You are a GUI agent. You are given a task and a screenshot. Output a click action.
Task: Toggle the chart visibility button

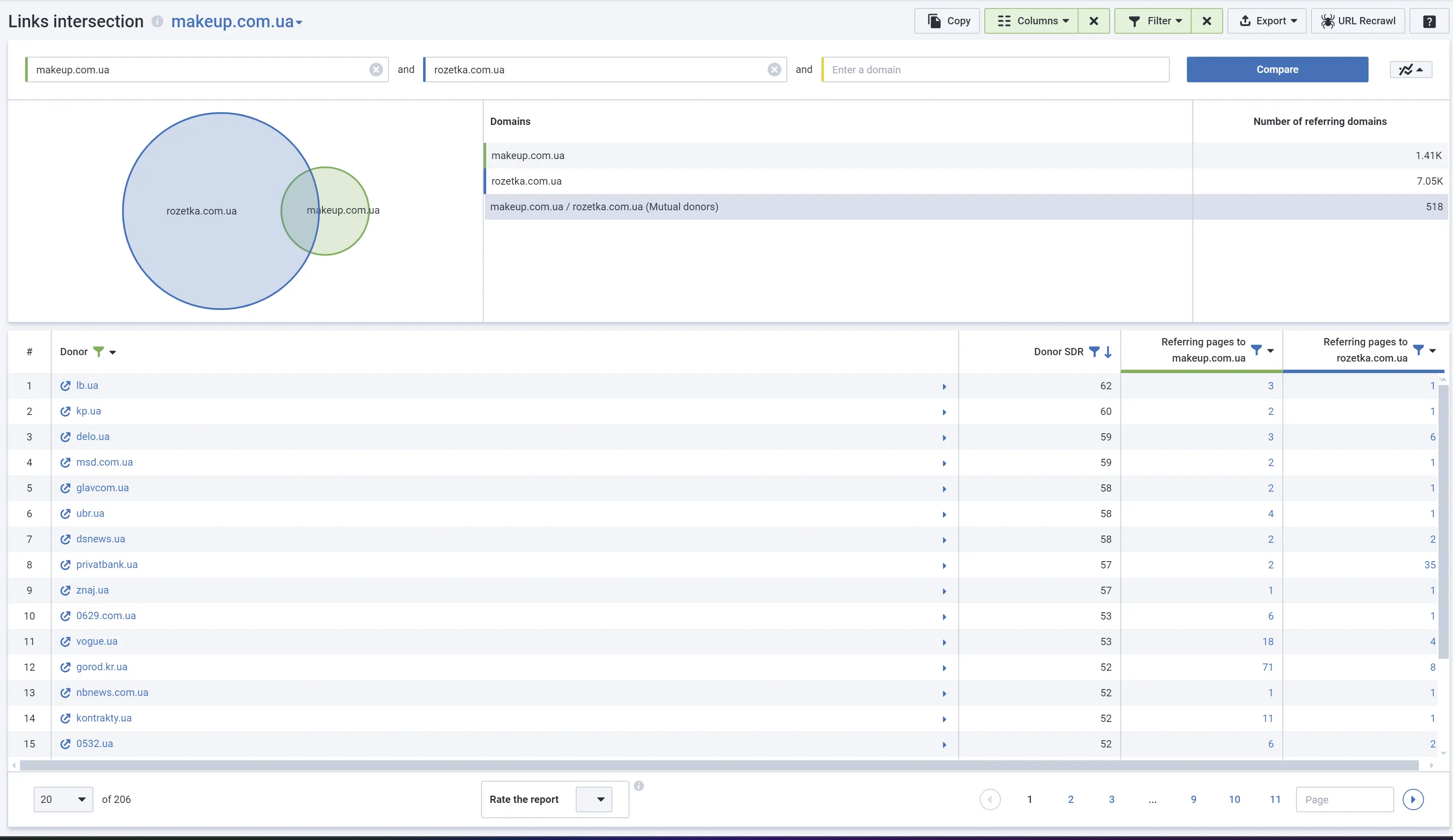coord(1410,70)
